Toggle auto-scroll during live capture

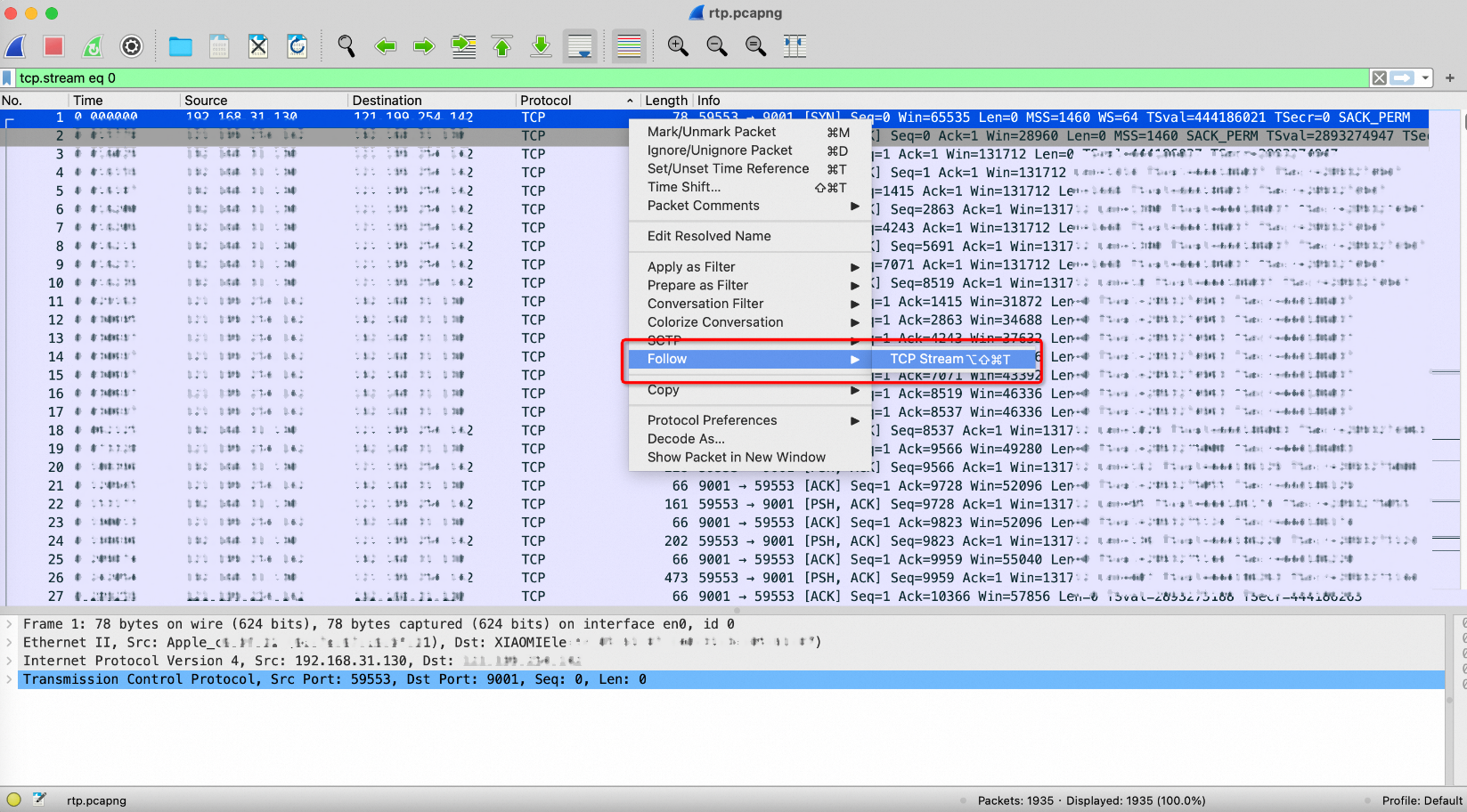click(x=580, y=46)
